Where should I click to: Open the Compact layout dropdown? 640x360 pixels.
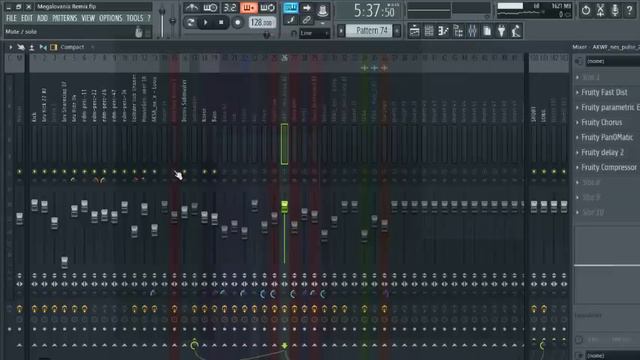coord(77,47)
